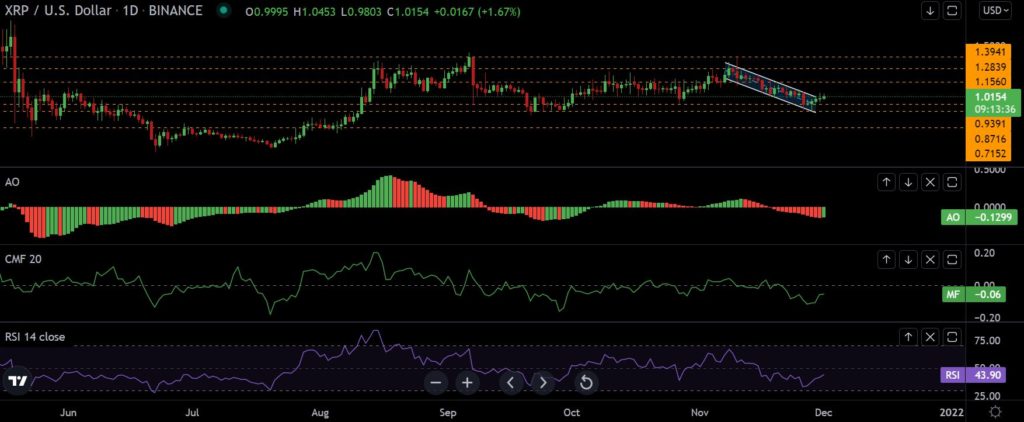Move the CMF 20 pane up
This screenshot has height=422, width=1024.
[886, 259]
